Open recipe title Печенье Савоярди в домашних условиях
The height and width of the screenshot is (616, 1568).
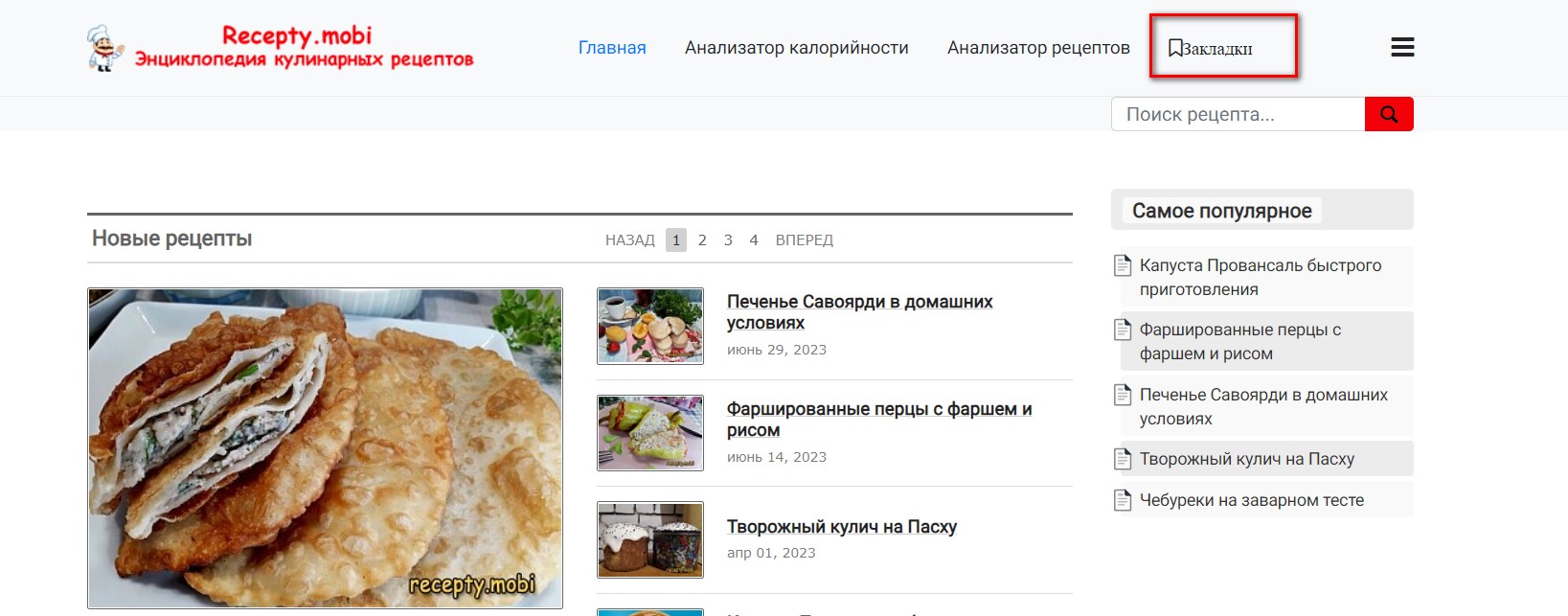859,312
